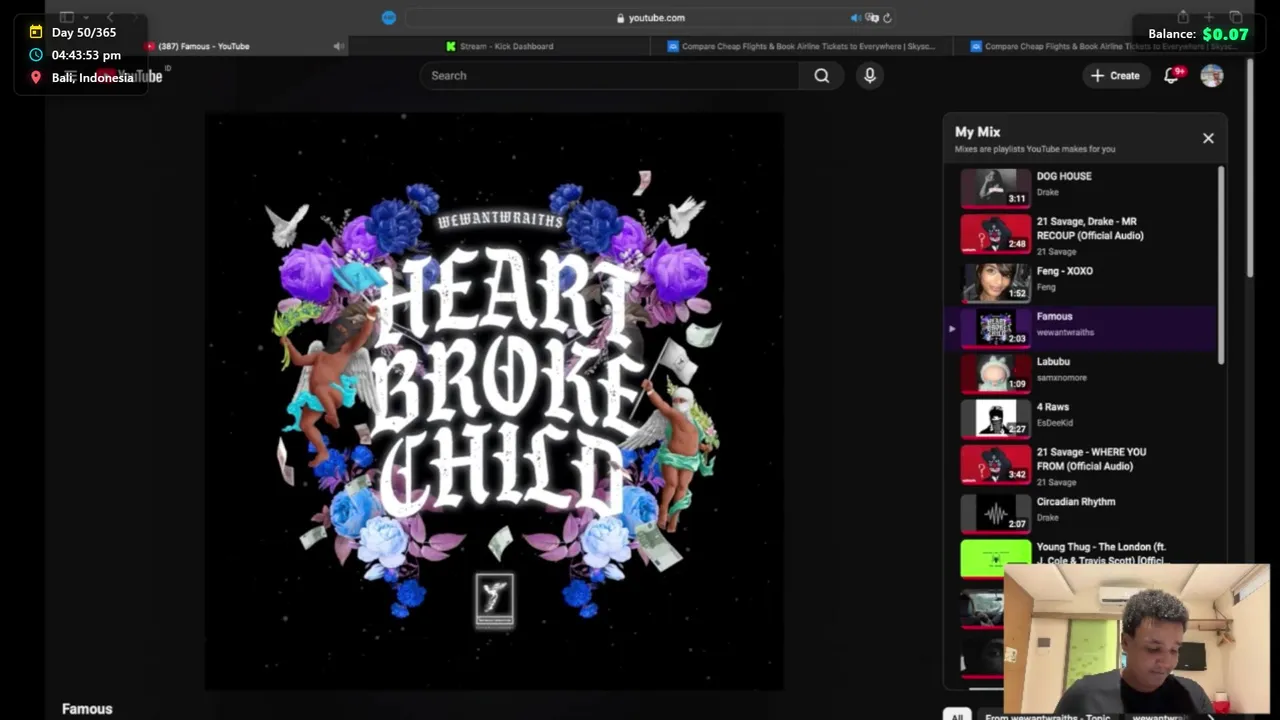1280x720 pixels.
Task: Mute the Famous - YouTube tab speaker icon
Action: 339,46
